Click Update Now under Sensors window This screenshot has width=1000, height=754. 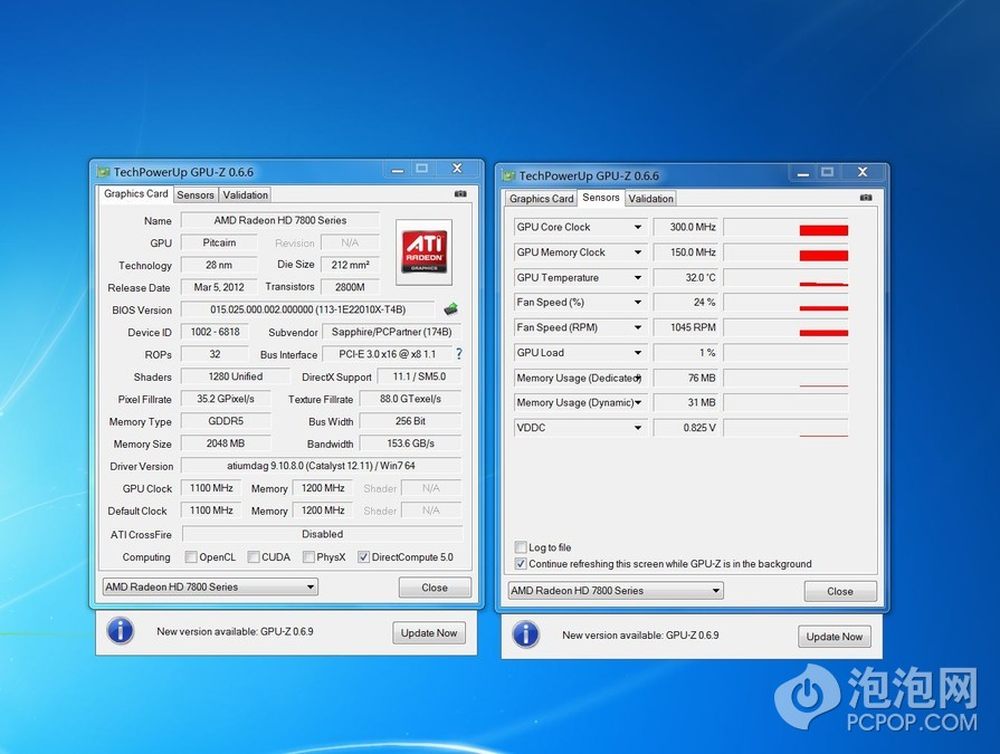tap(834, 637)
